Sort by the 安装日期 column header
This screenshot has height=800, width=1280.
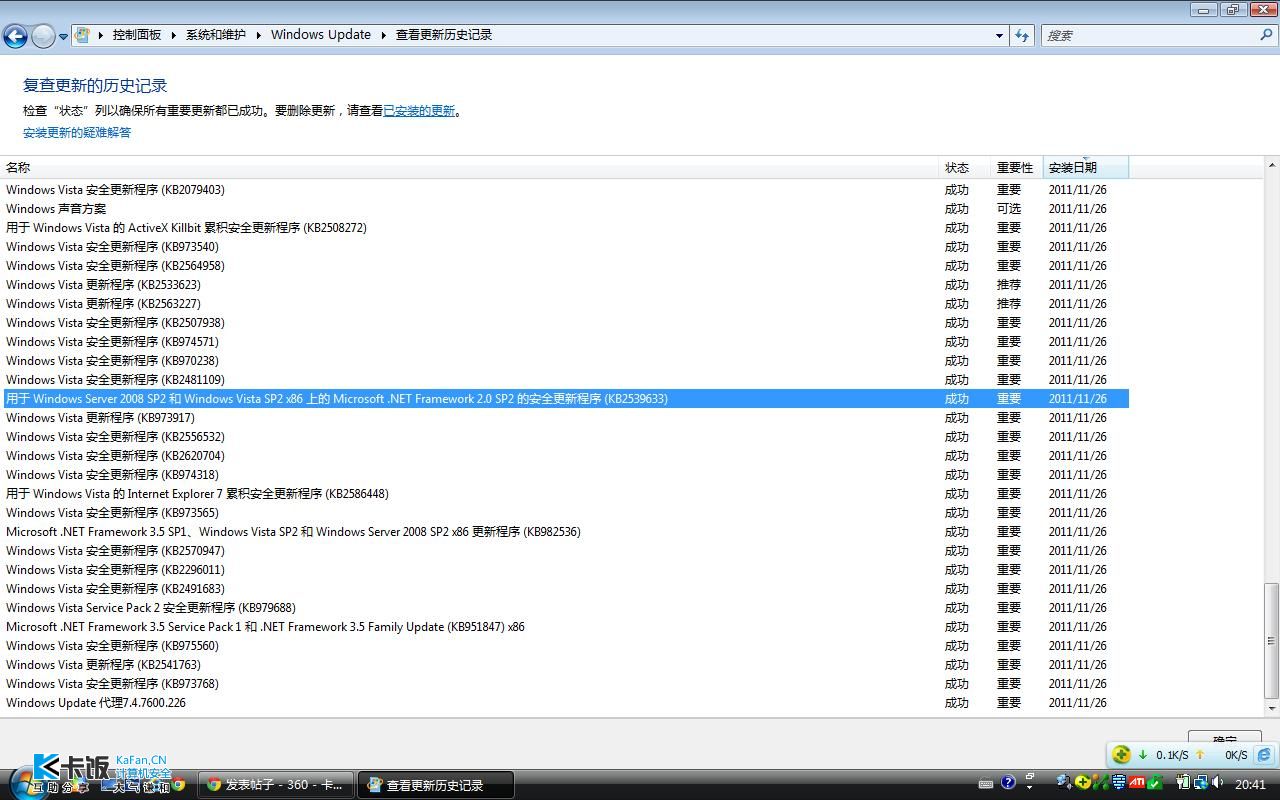coord(1086,167)
